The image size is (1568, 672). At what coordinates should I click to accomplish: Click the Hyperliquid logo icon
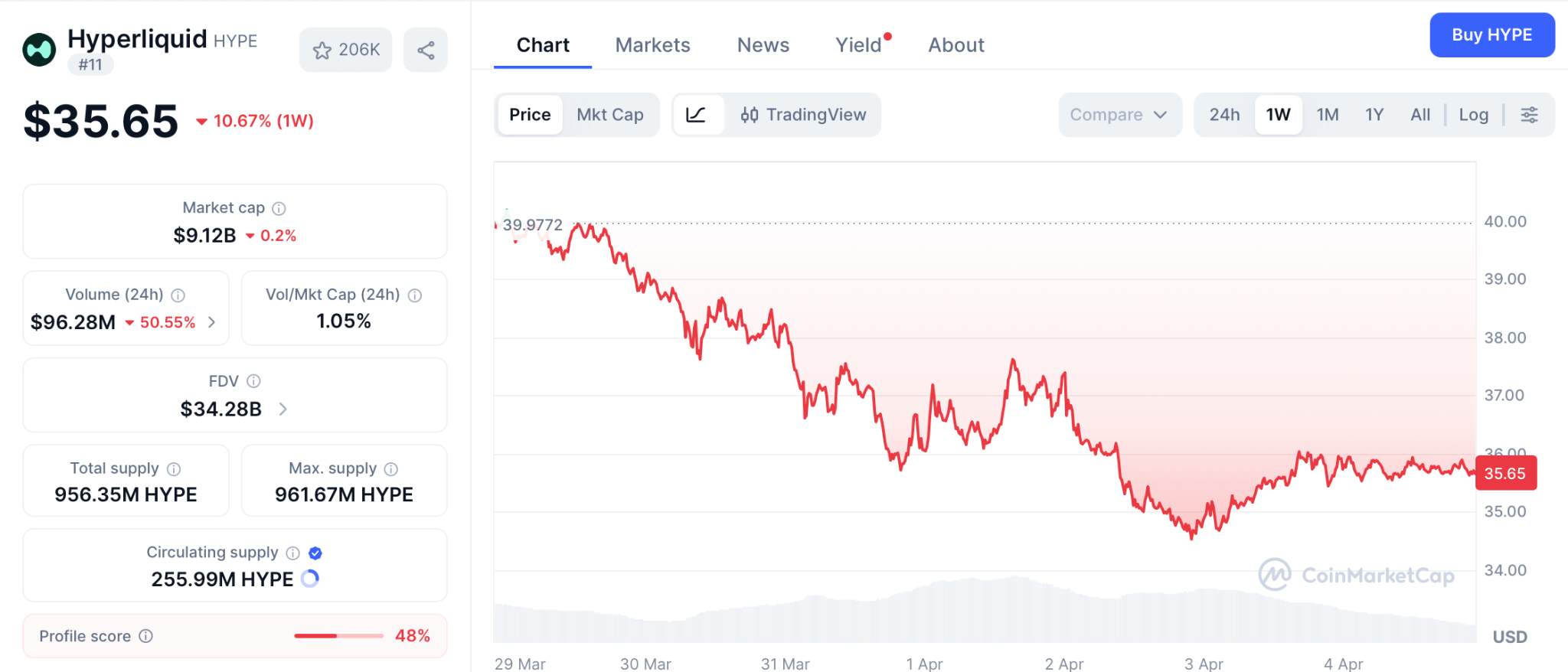point(39,51)
